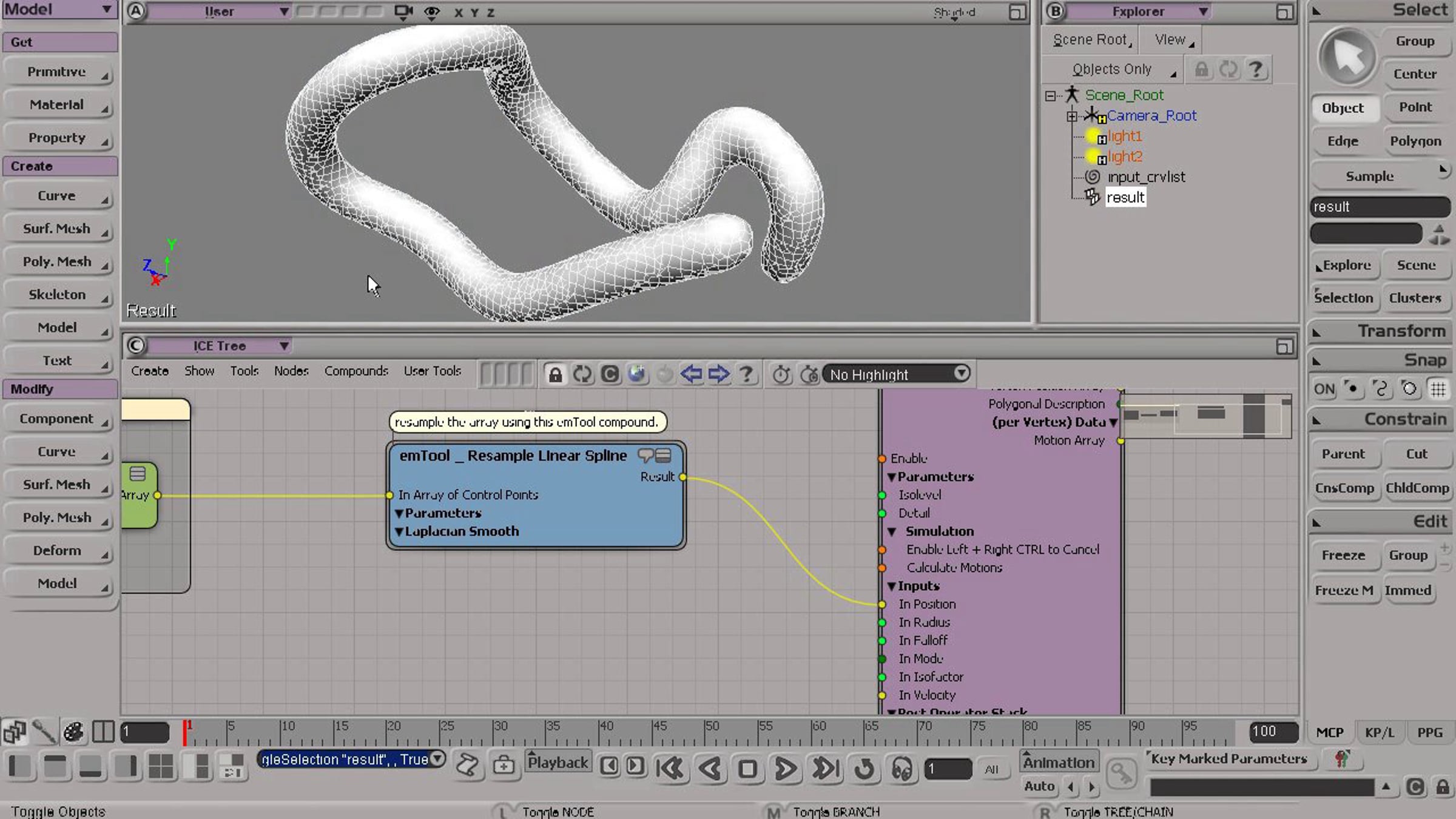Toggle the Snap ON button
This screenshot has width=1456, height=819.
pyautogui.click(x=1324, y=389)
